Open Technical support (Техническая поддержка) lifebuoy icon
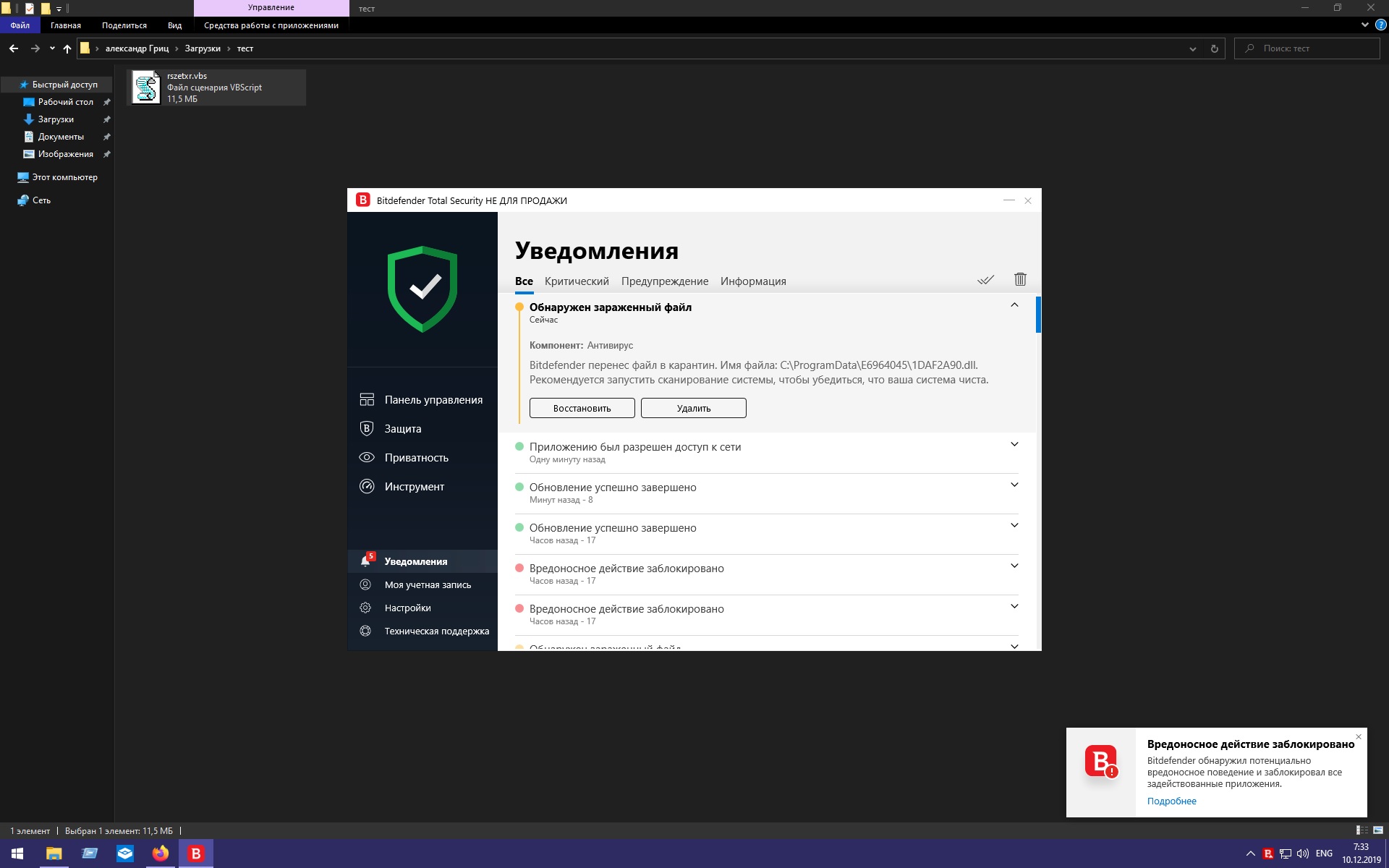1389x868 pixels. coord(366,631)
